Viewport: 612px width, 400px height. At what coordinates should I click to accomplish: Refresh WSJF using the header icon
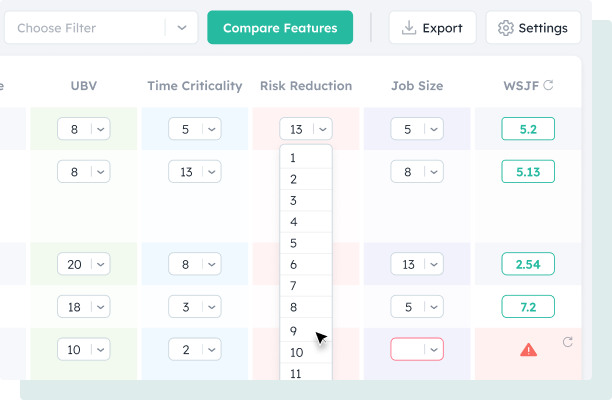pyautogui.click(x=548, y=85)
